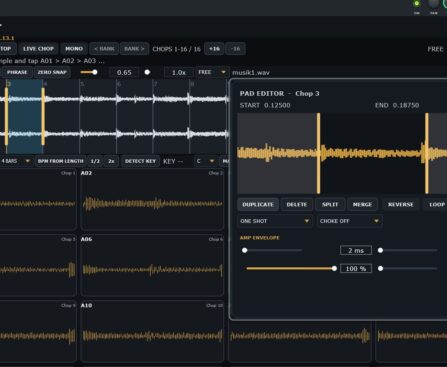Toggle the LIVE CHOP mode

pyautogui.click(x=38, y=49)
